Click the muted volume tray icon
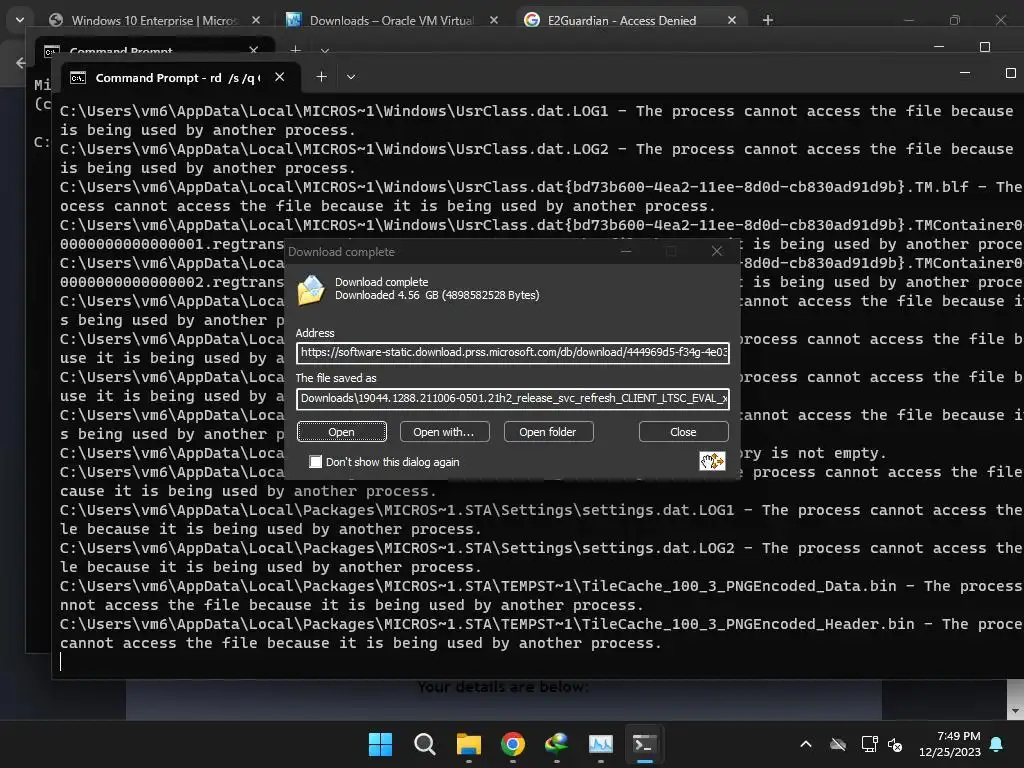This screenshot has height=768, width=1024. pos(895,744)
